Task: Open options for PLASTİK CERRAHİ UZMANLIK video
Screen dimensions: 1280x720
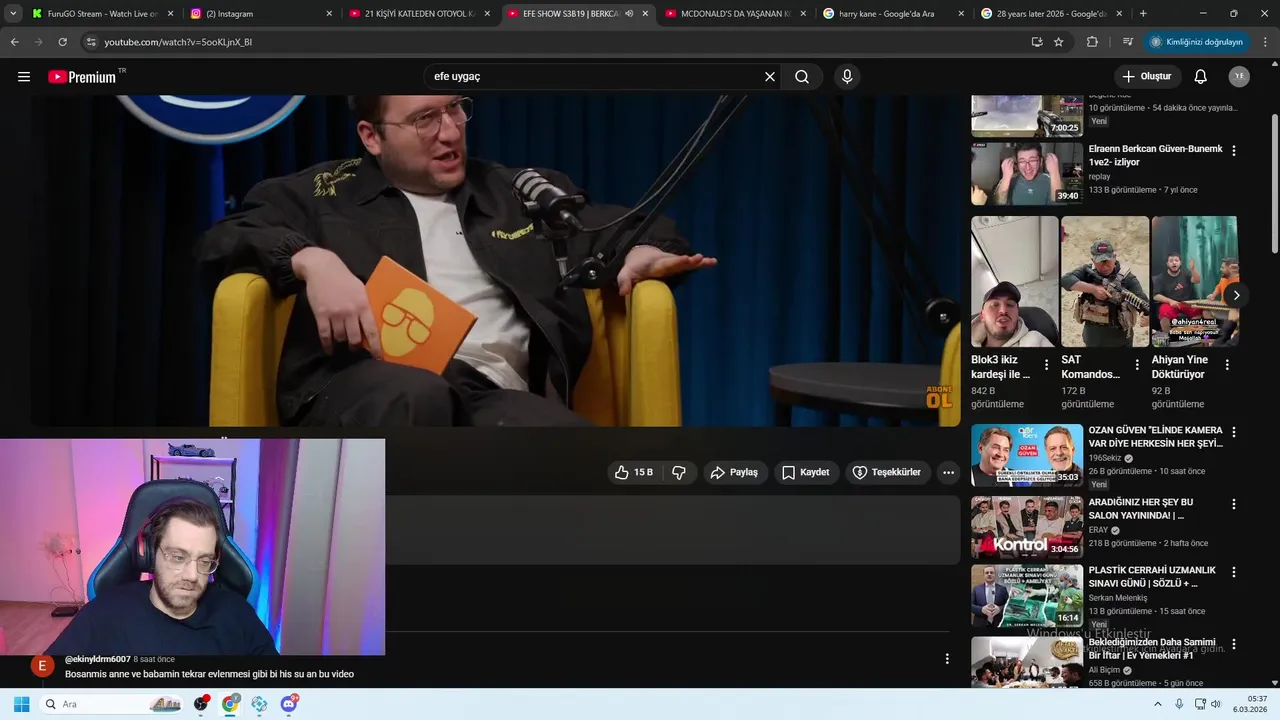Action: (1233, 572)
